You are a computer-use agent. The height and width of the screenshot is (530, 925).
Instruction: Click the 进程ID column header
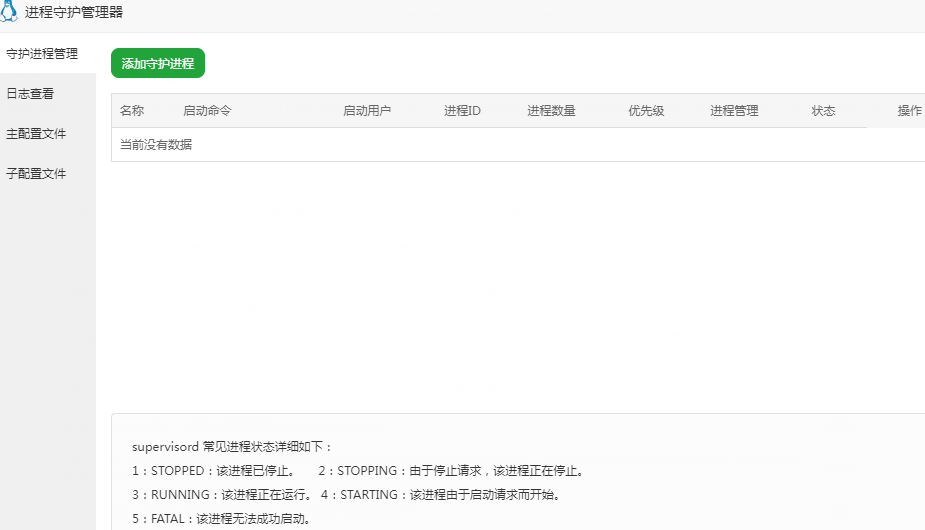click(x=462, y=110)
